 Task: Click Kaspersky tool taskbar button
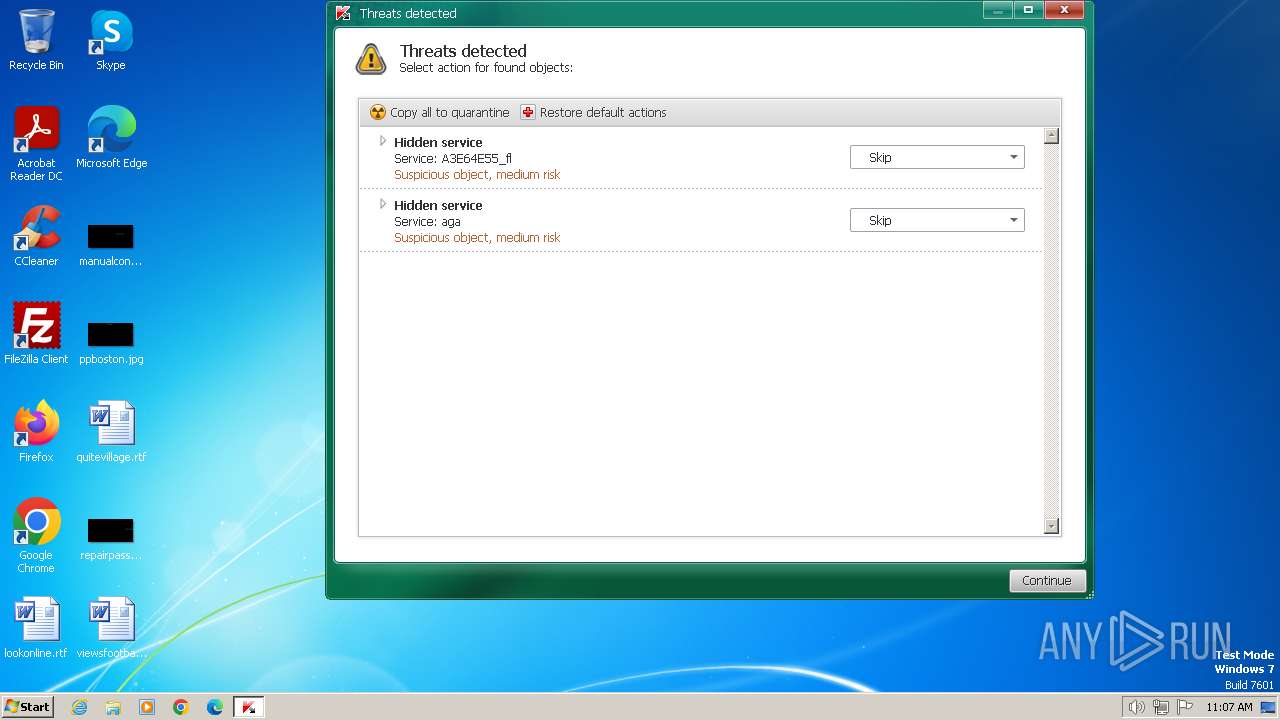tap(249, 707)
